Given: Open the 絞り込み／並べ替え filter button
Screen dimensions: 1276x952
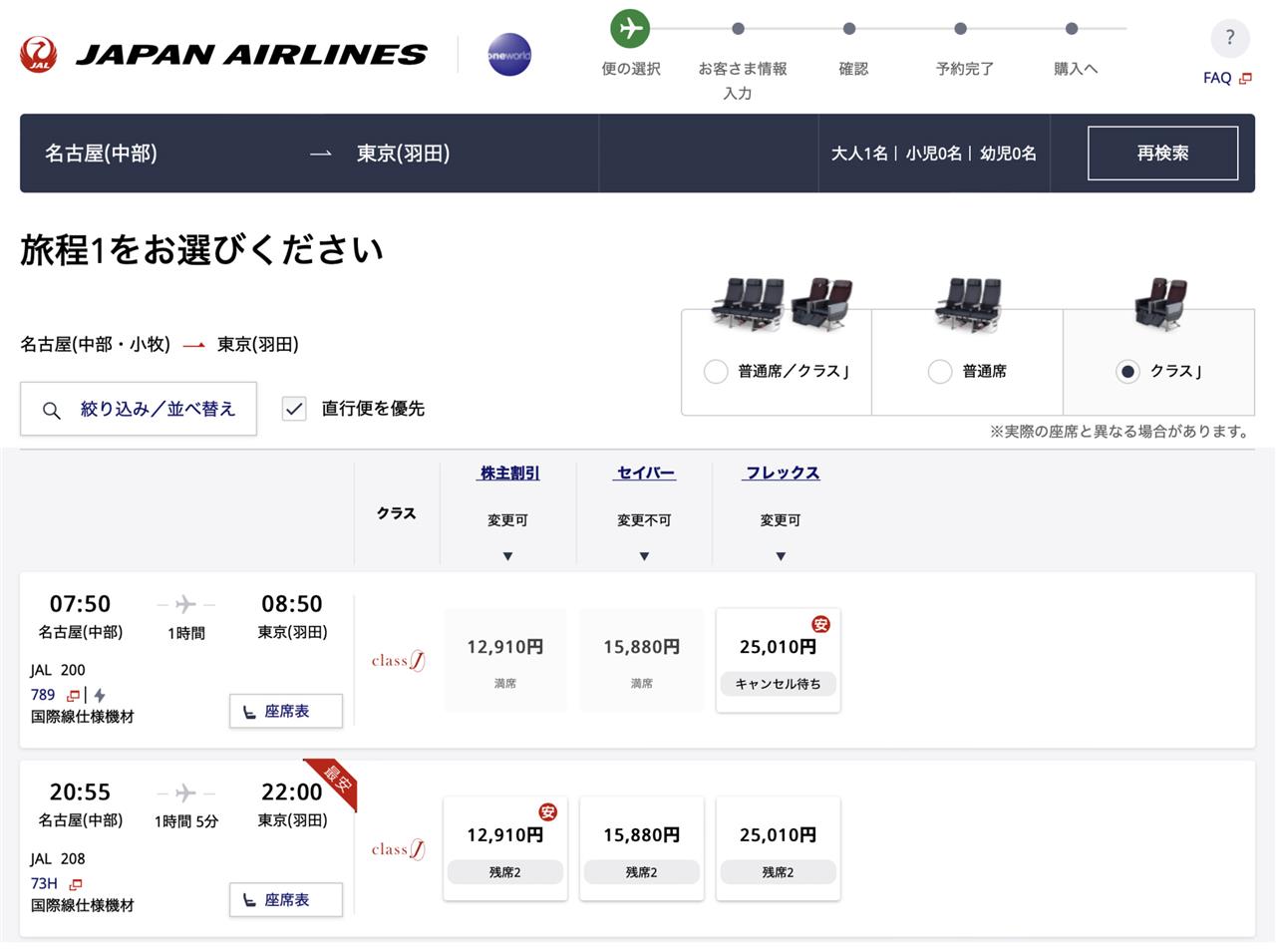Looking at the screenshot, I should pyautogui.click(x=139, y=409).
